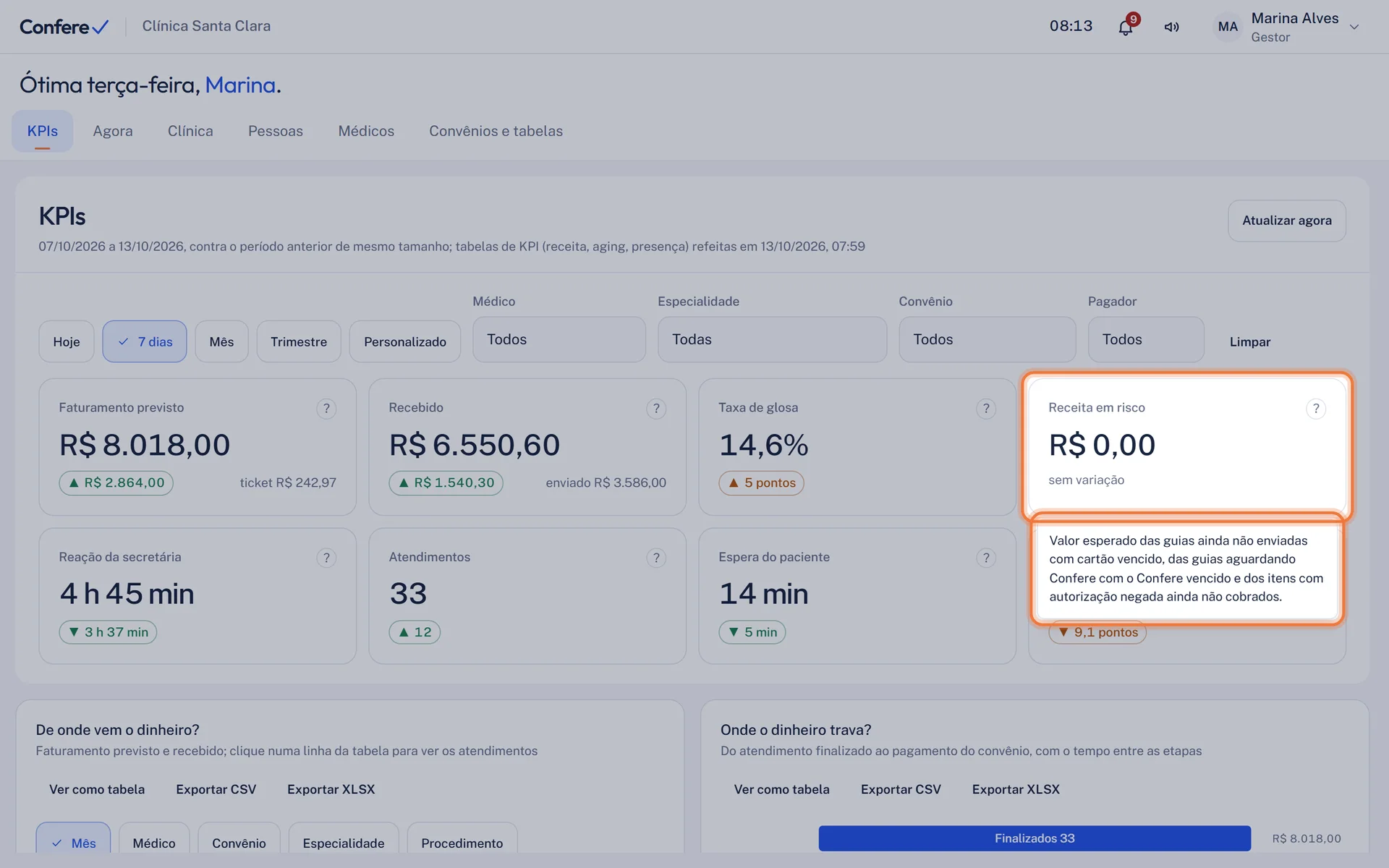Switch to the Clínica tab

190,131
